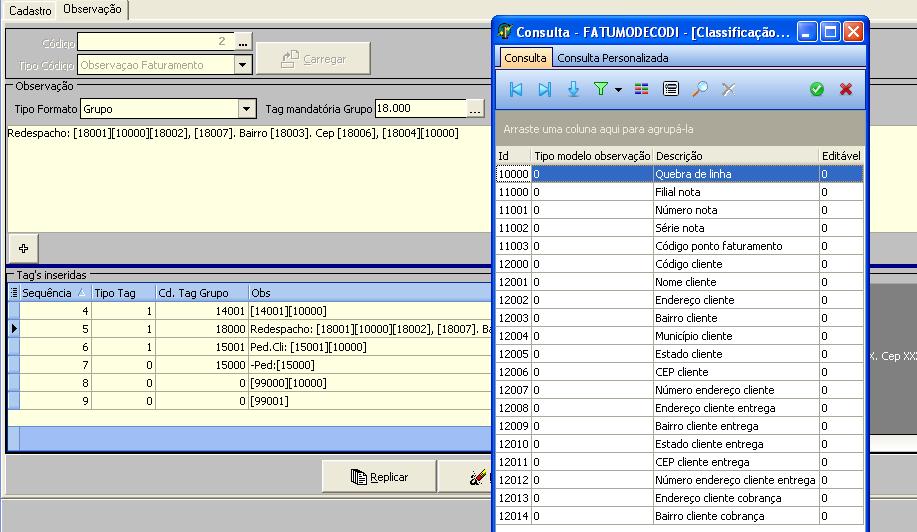
Task: Confirm selection with the green check icon
Action: tap(817, 89)
